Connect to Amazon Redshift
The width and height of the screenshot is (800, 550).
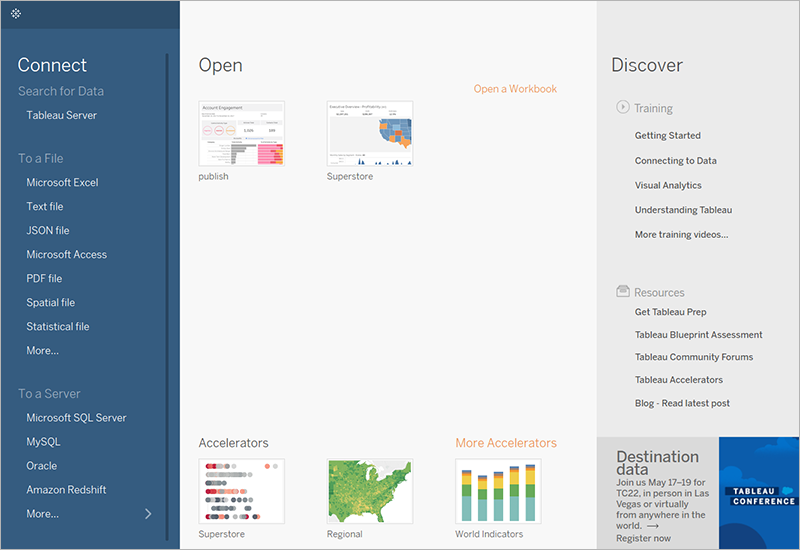(66, 490)
